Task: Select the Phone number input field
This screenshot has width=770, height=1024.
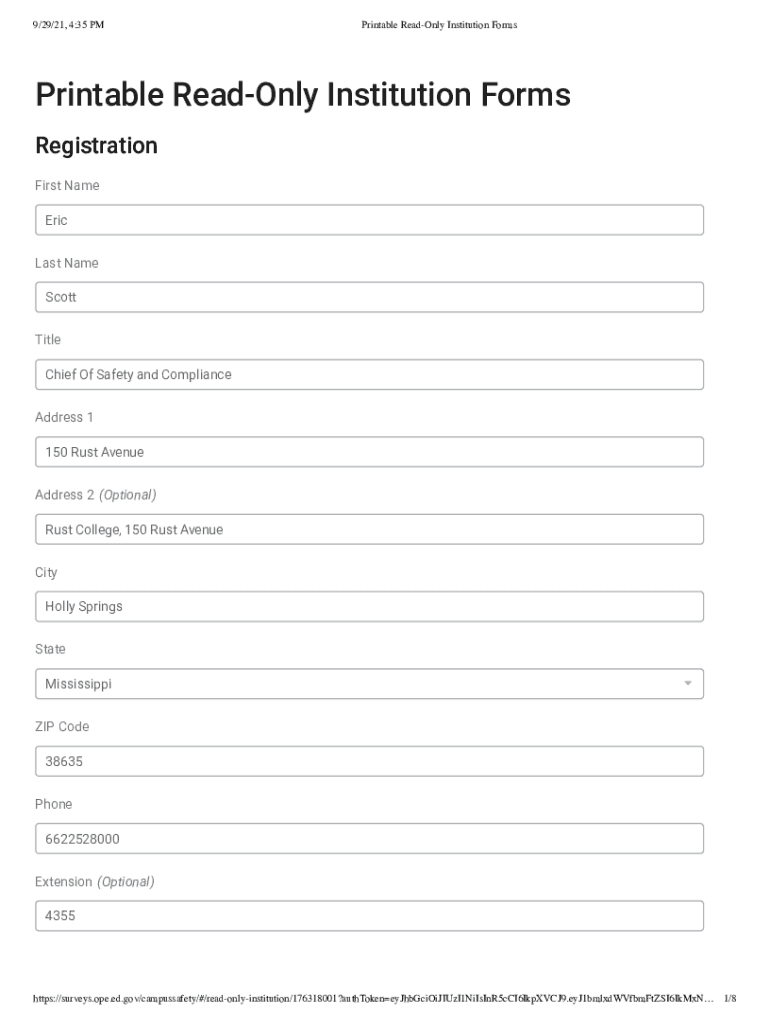Action: click(x=369, y=838)
